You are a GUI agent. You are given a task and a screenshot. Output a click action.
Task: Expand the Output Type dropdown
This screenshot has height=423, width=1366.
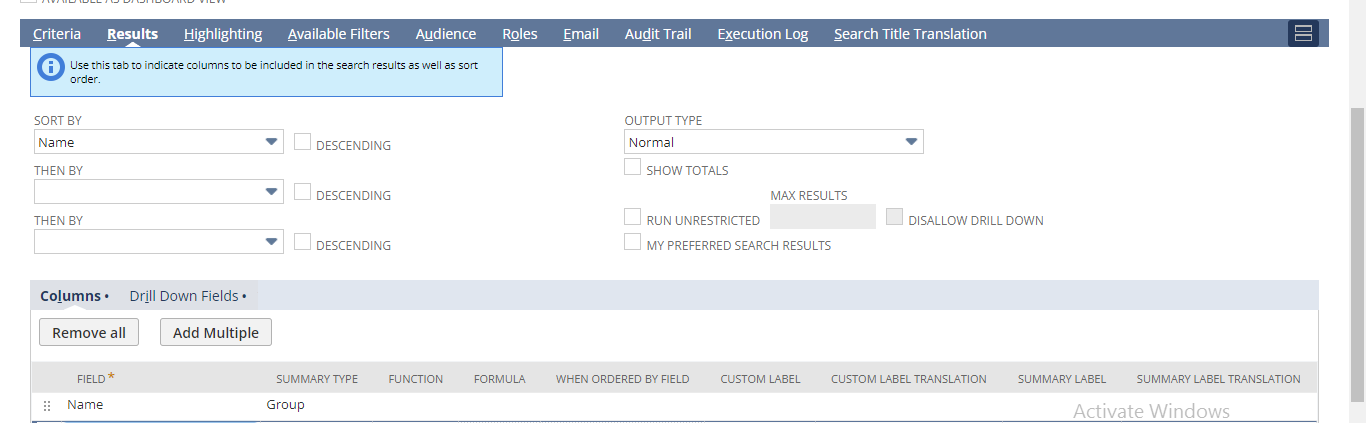coord(773,142)
